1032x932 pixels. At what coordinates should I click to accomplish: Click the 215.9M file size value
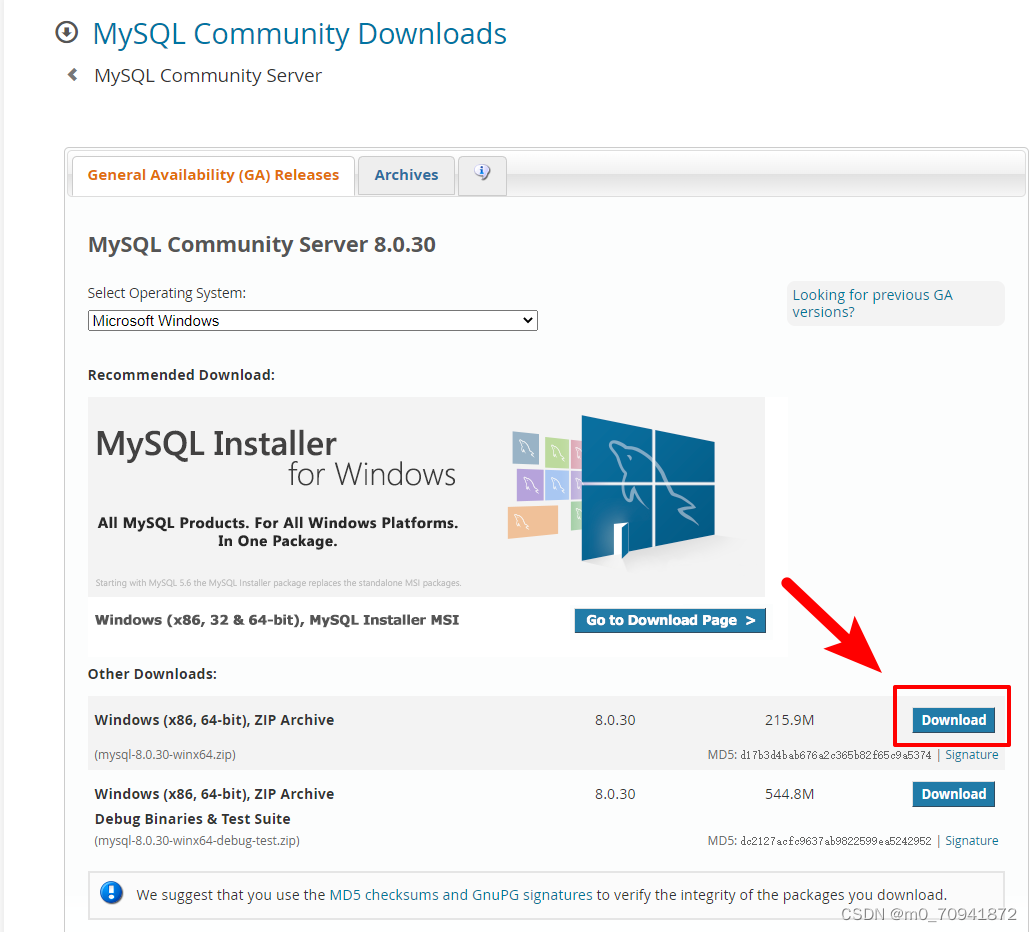click(x=789, y=720)
